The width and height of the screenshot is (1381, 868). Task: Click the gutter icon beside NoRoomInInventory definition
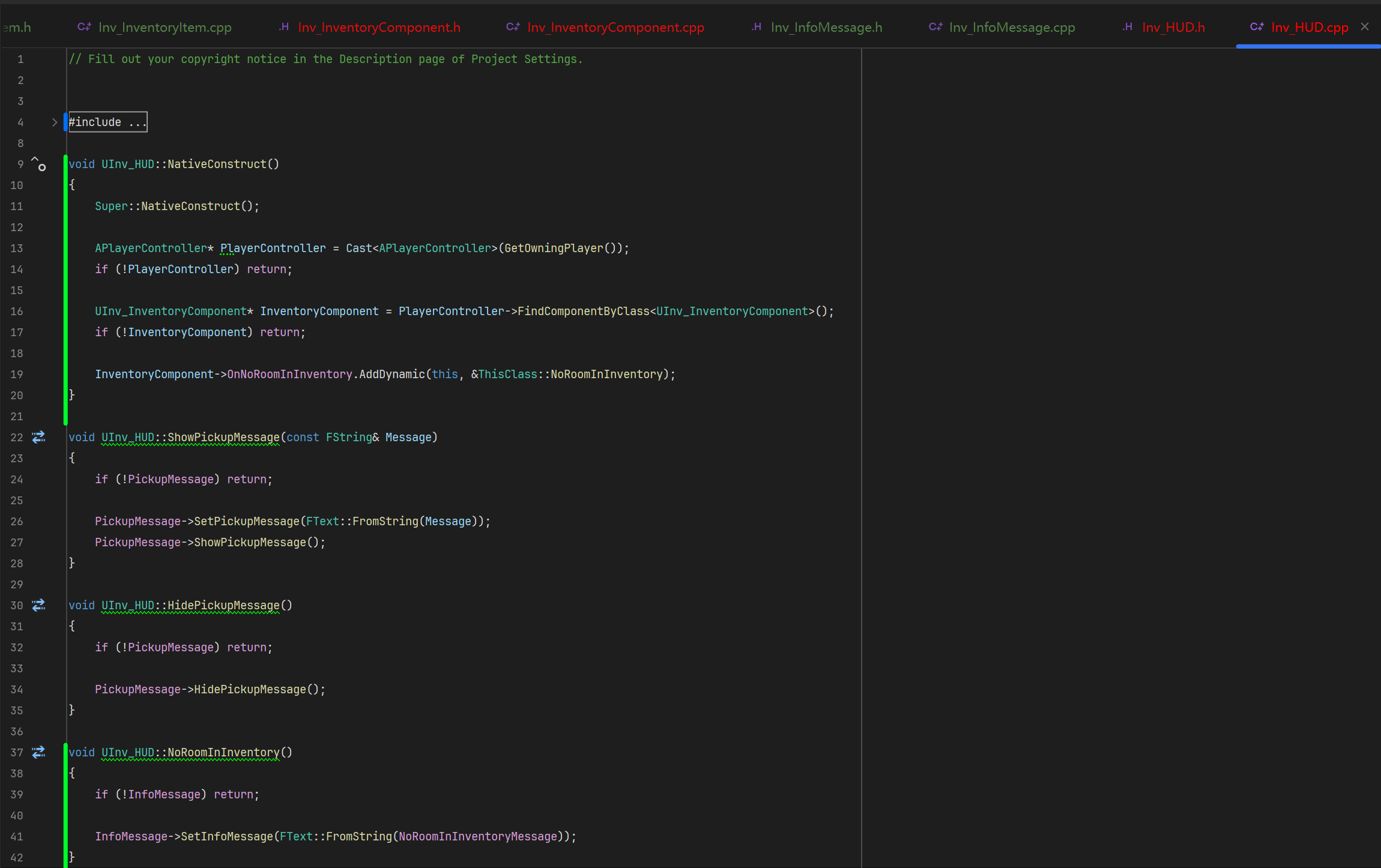[38, 752]
